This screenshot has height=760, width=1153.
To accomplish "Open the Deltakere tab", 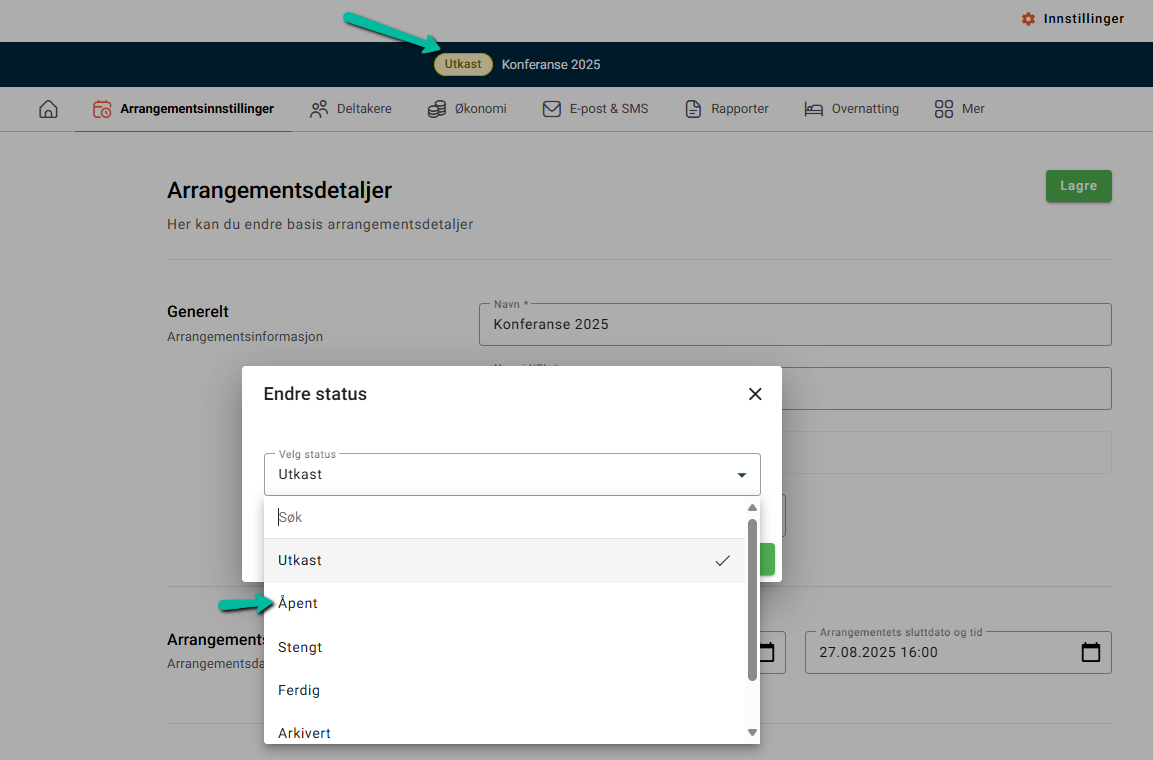I will tap(350, 109).
